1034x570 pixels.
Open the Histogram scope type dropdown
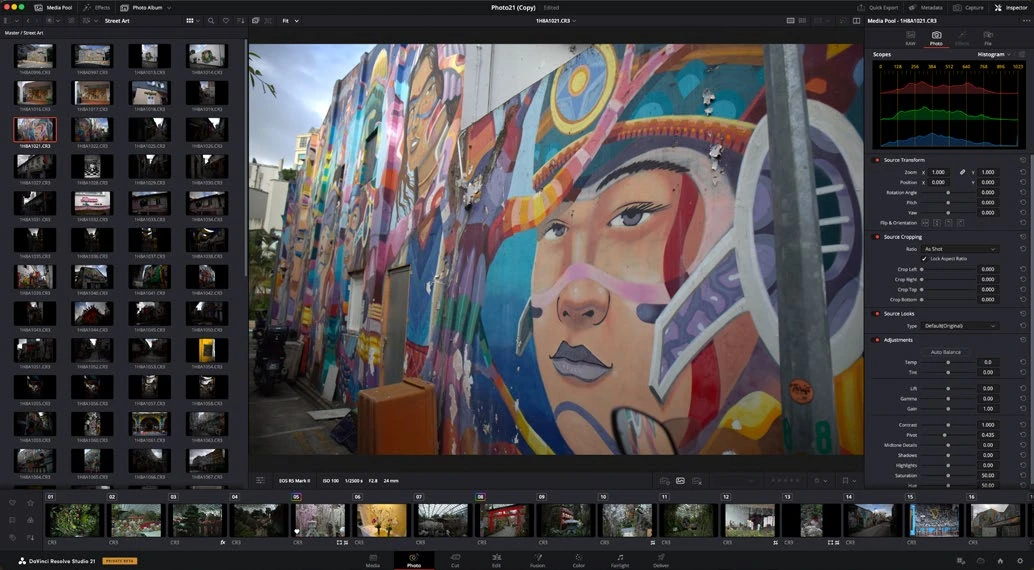click(994, 54)
